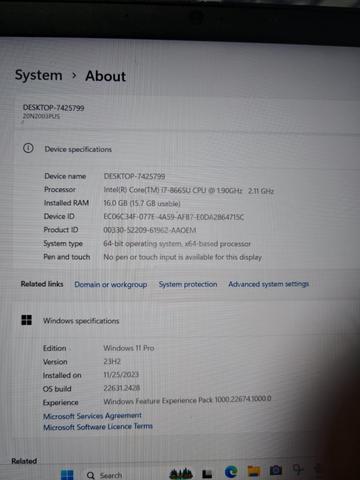Click the Product ID value 00330-52209

150,230
